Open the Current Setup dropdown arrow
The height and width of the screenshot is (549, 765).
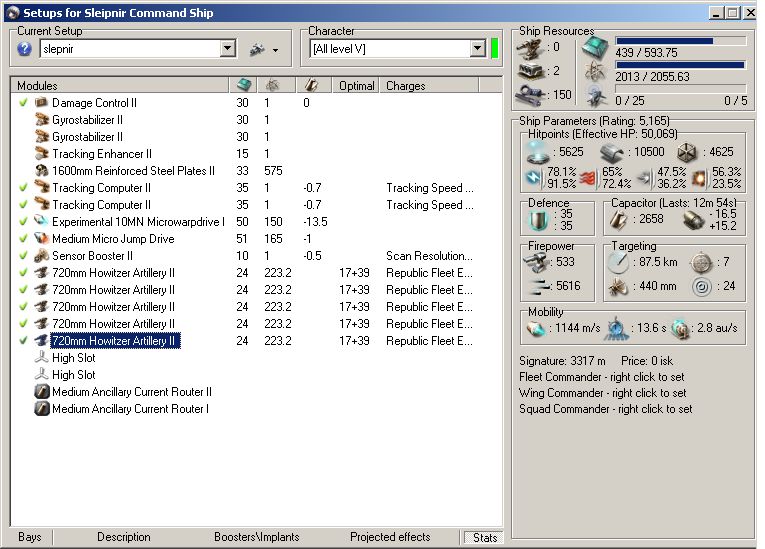point(227,49)
